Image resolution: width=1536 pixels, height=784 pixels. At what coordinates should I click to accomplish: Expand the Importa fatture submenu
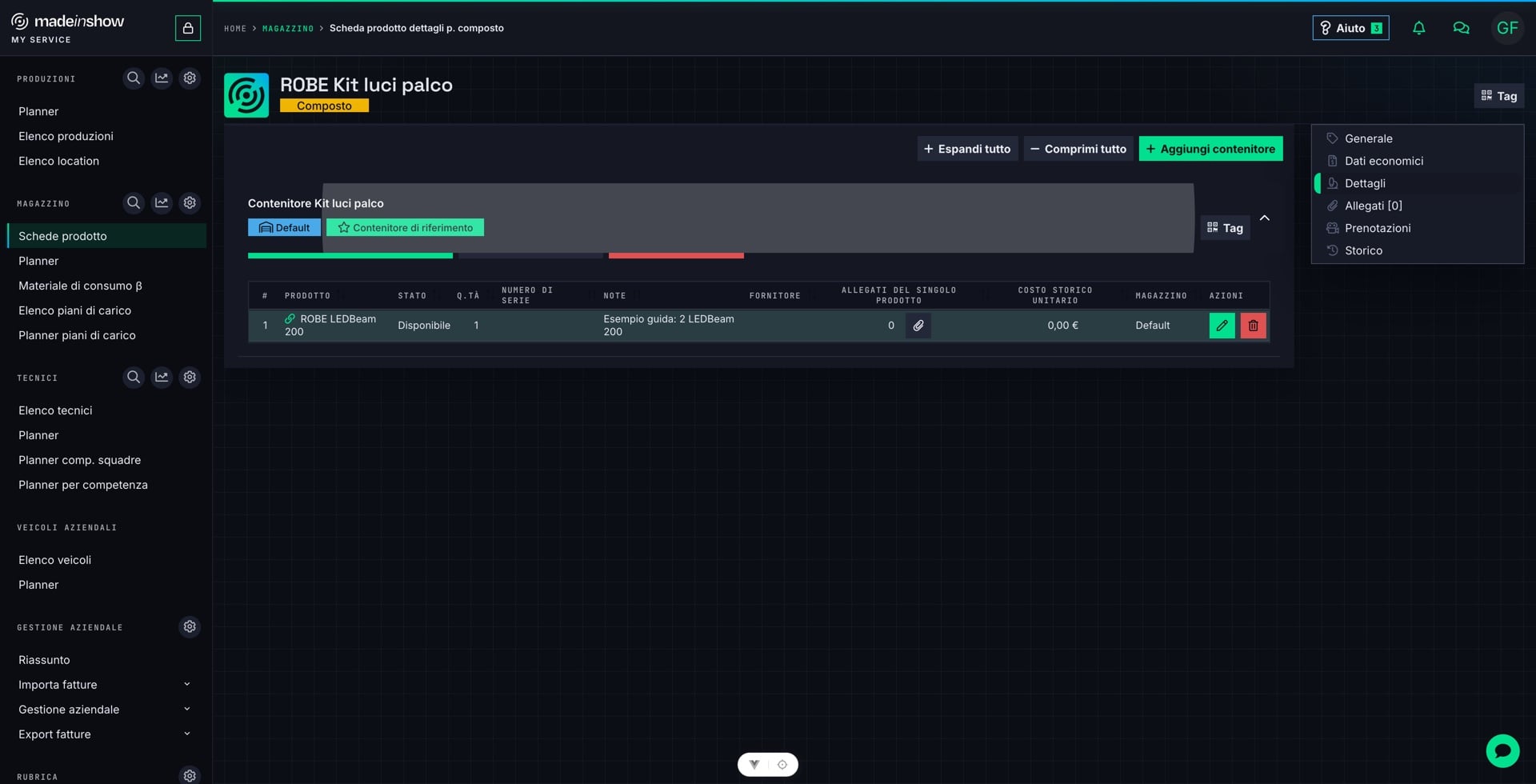coord(187,685)
